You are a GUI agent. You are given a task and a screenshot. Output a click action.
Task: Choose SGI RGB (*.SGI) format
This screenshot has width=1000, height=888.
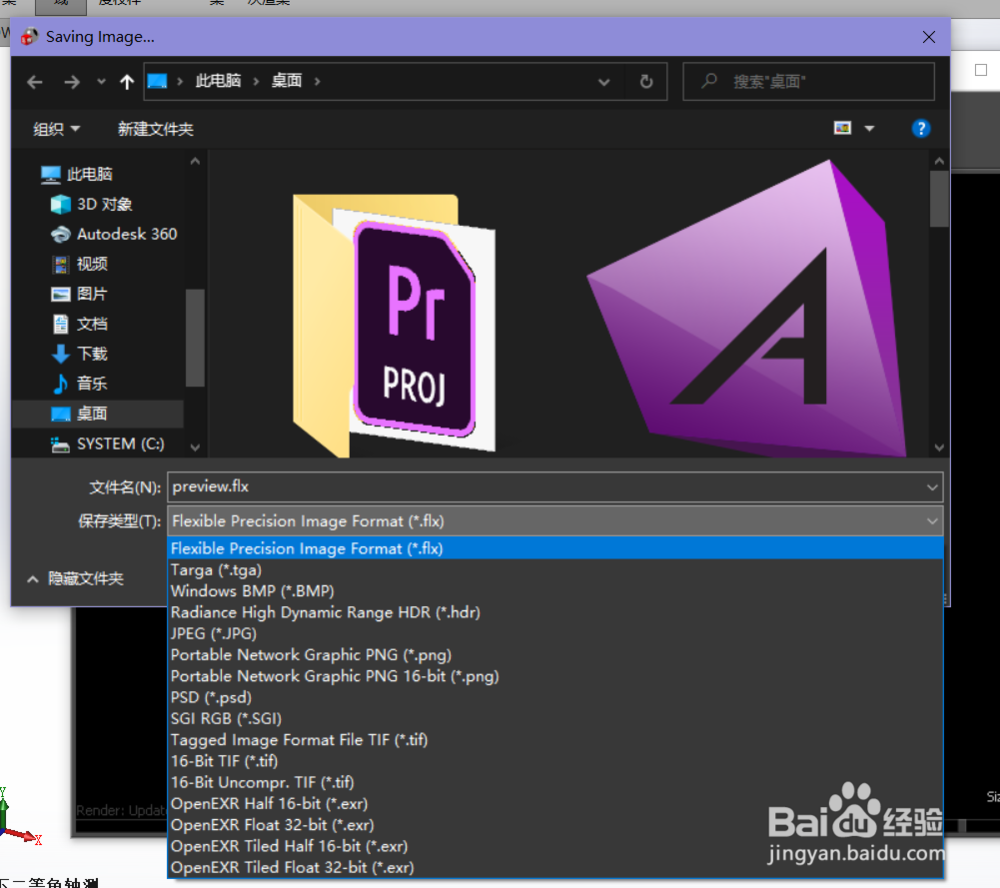point(555,718)
